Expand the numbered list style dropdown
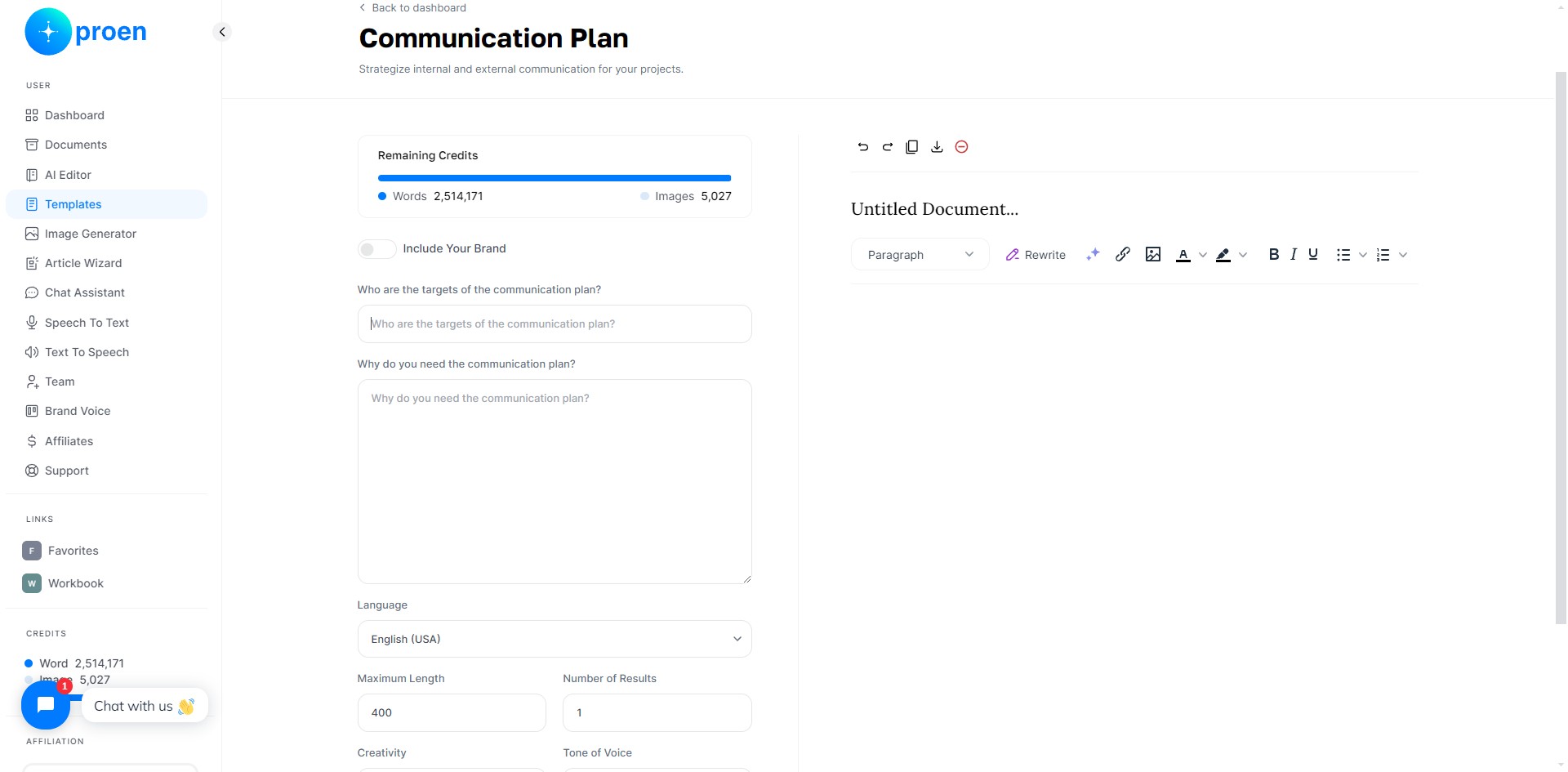This screenshot has height=772, width=1568. pos(1403,255)
